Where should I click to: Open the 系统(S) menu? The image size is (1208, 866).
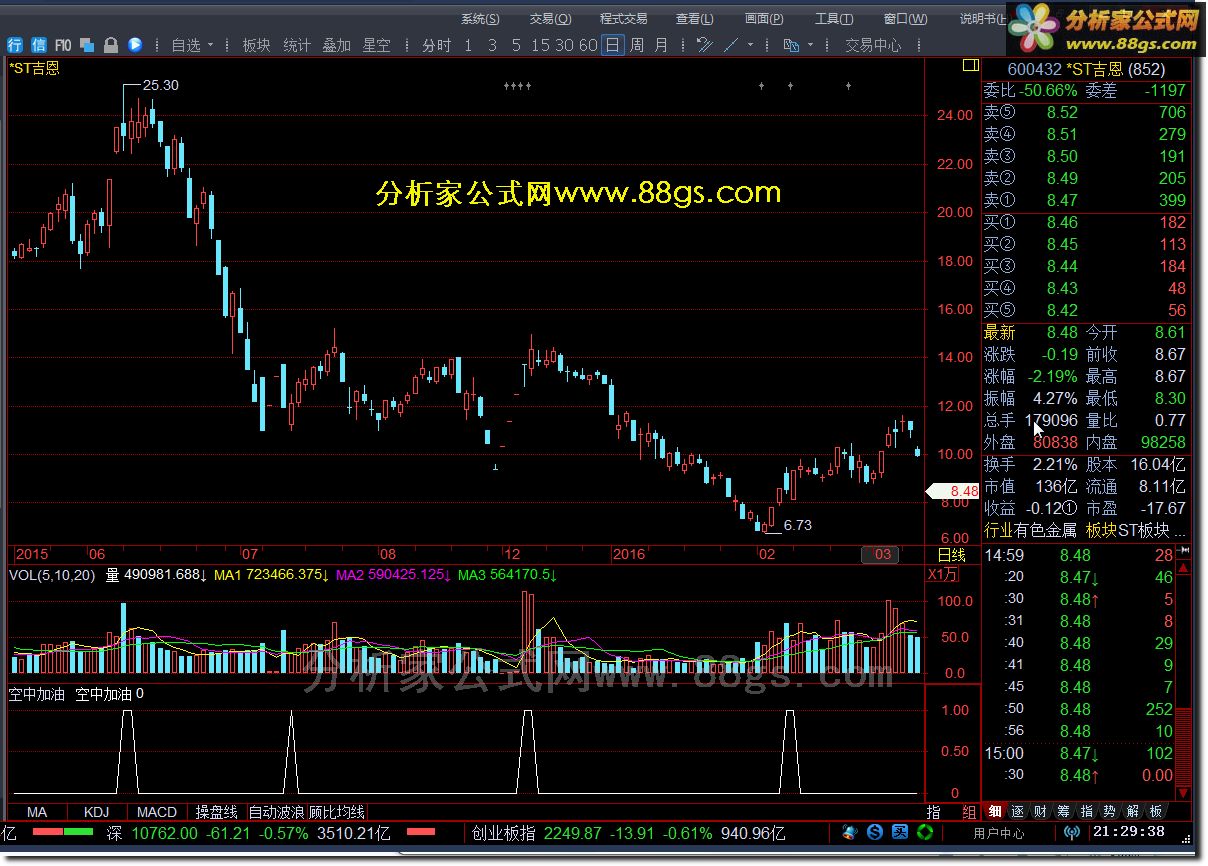click(x=480, y=19)
